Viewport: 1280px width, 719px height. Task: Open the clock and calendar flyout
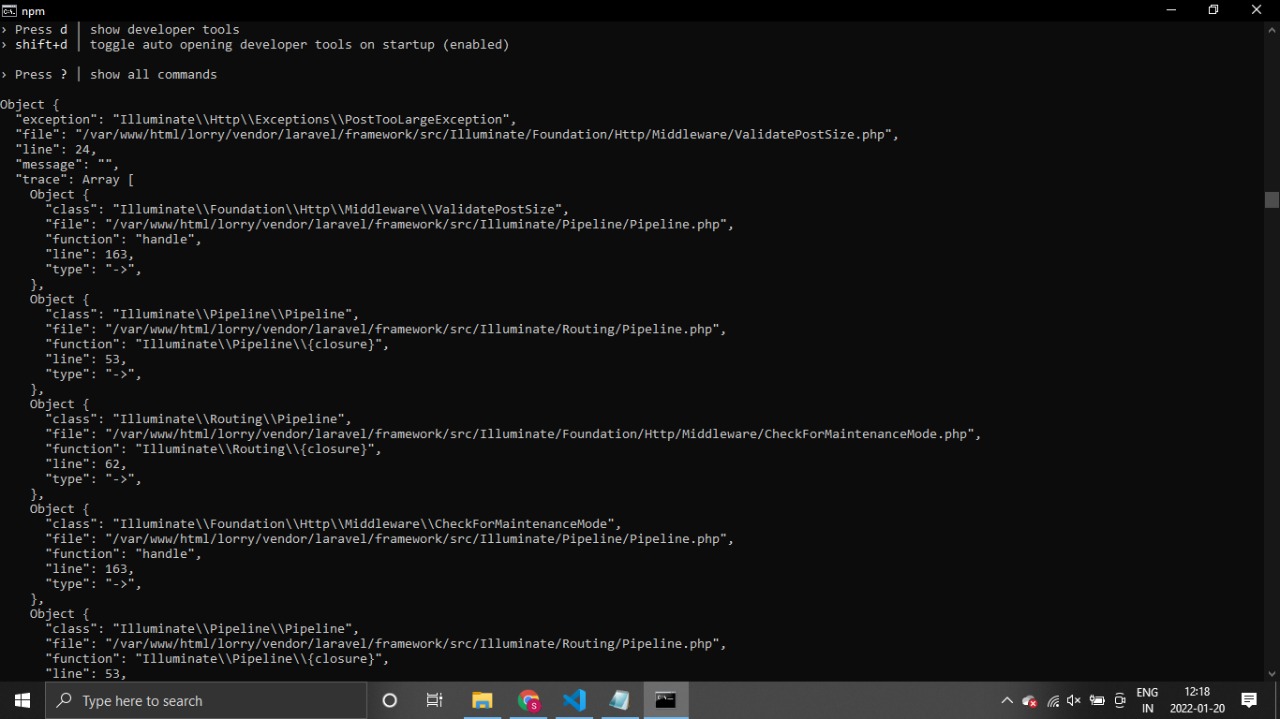(1197, 700)
